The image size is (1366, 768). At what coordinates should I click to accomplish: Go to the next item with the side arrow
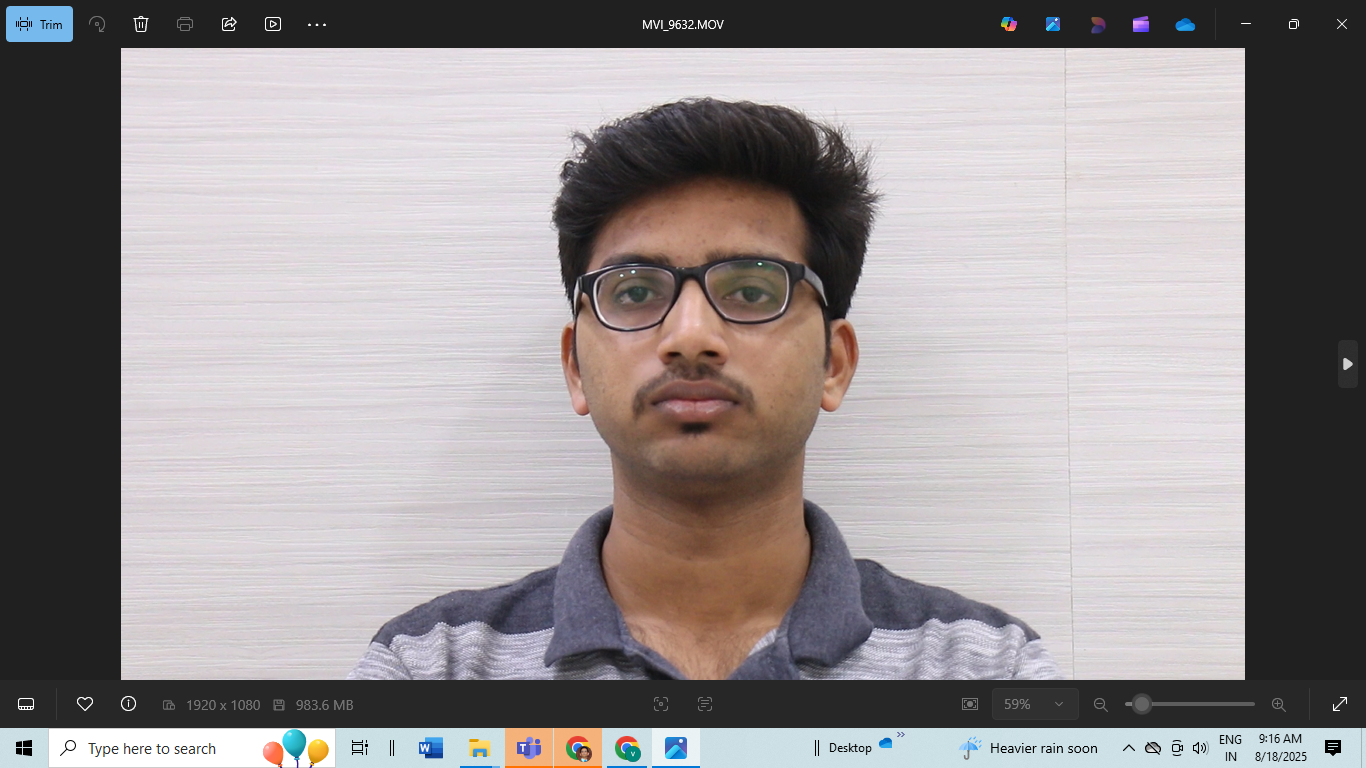(1347, 364)
